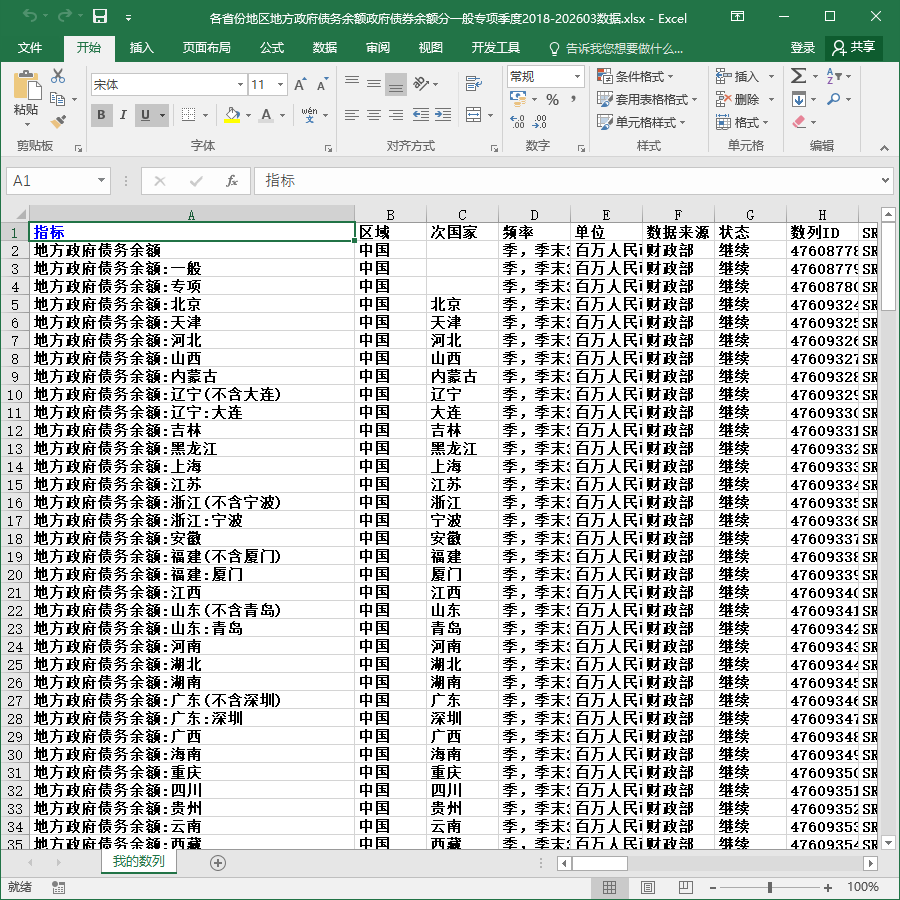Open the 数据 ribbon tab
Viewport: 900px width, 900px height.
click(x=324, y=48)
